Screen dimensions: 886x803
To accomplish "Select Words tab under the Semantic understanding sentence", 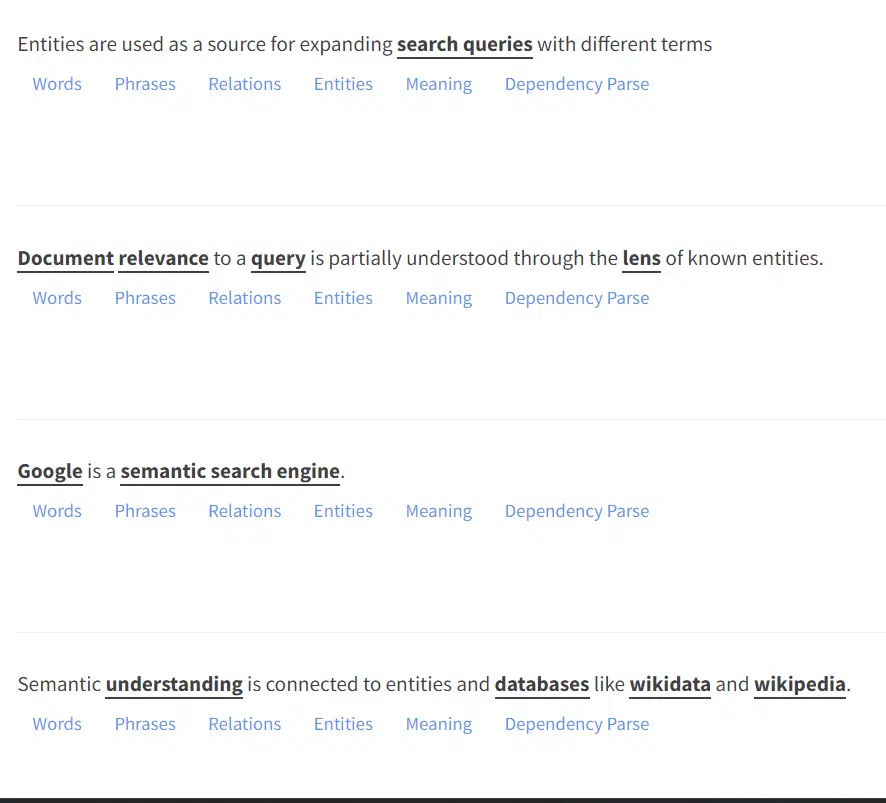I will [x=57, y=724].
